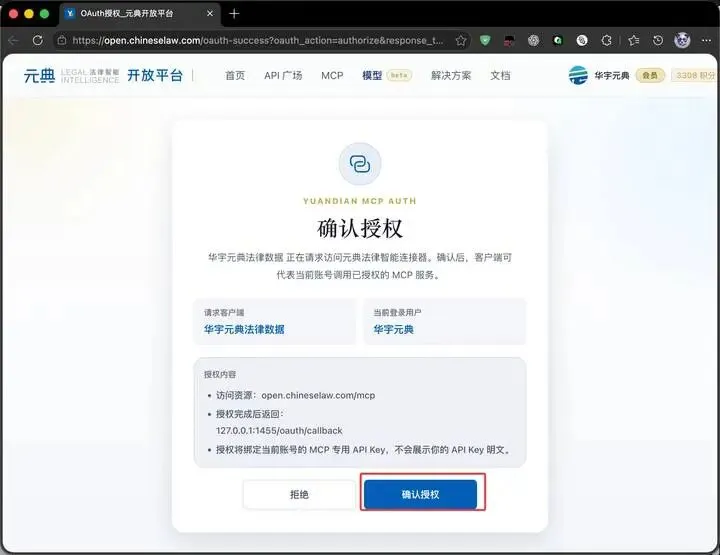The width and height of the screenshot is (720, 555).
Task: Click the 确认授权 heading text
Action: 360,228
